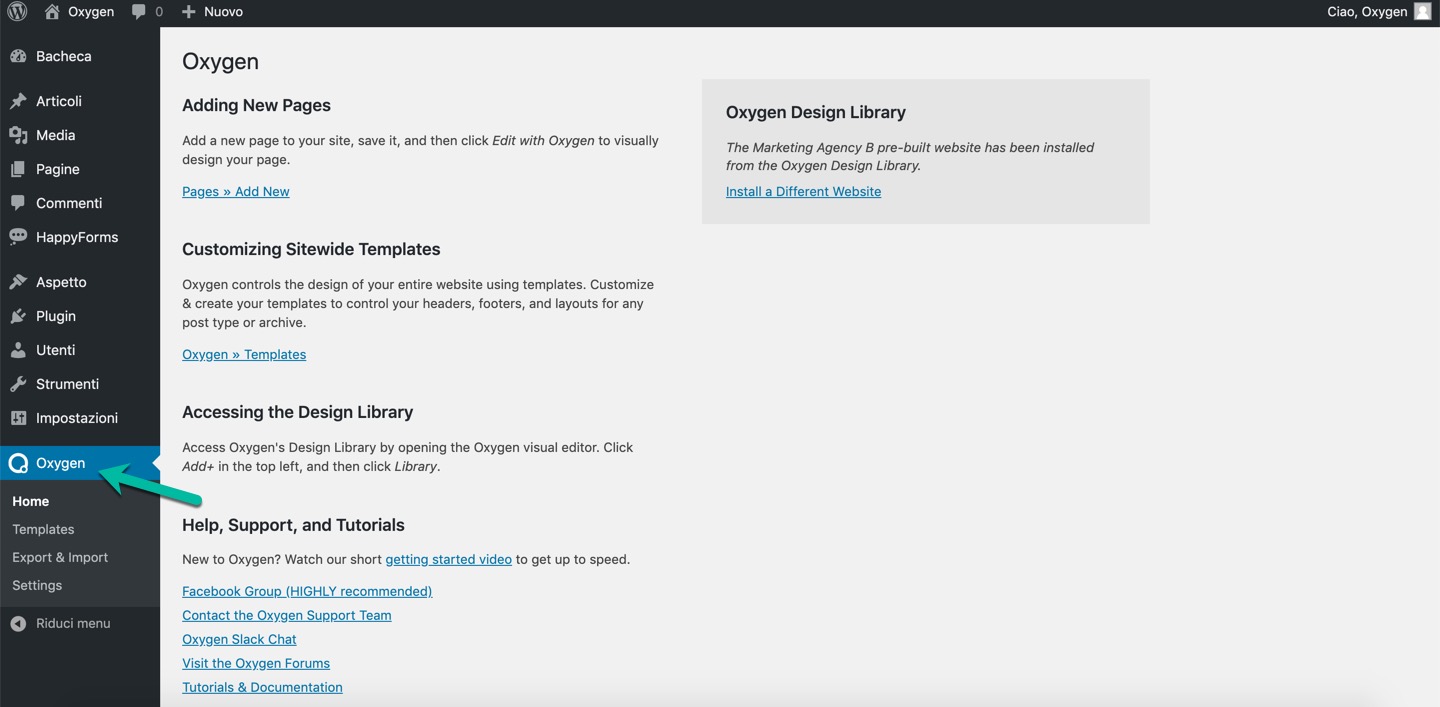1440x707 pixels.
Task: Click Contact the Oxygen Support Team
Action: coord(287,615)
